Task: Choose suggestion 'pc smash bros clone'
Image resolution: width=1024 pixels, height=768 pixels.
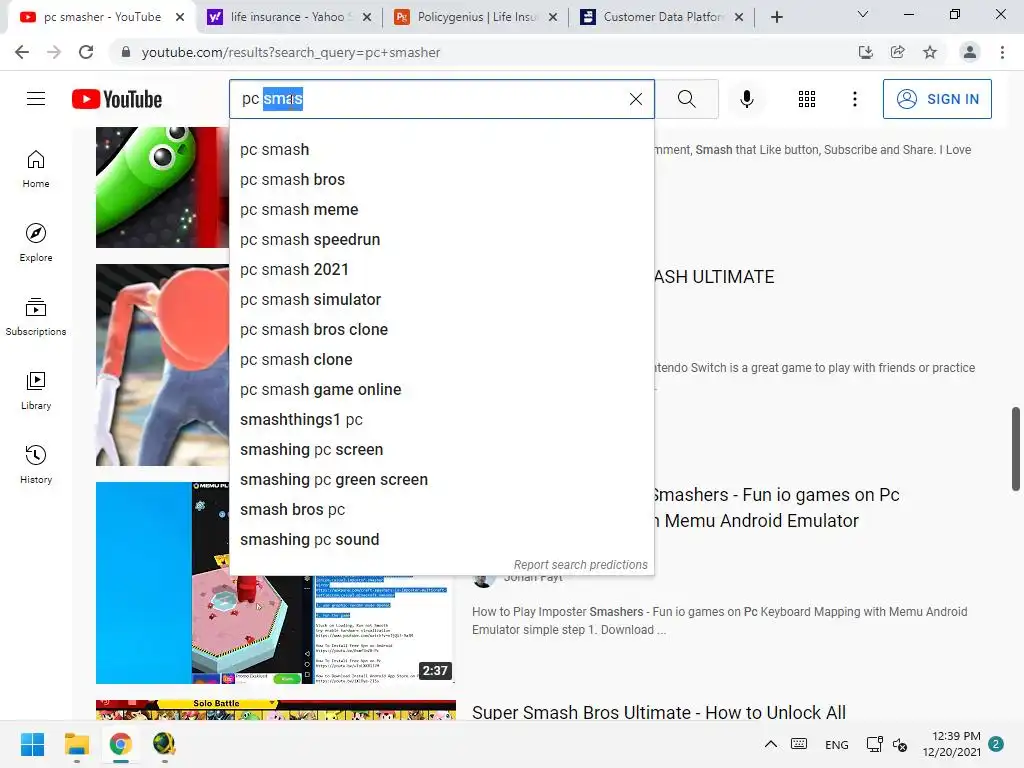Action: pos(441,330)
